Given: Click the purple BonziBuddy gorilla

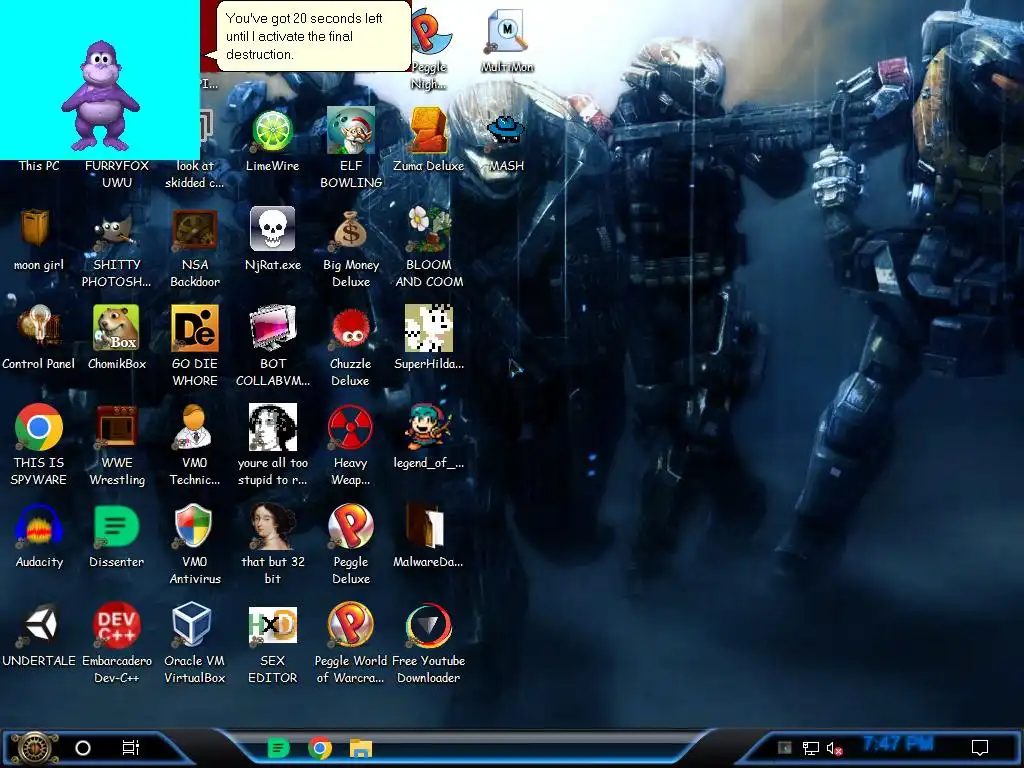Looking at the screenshot, I should 100,96.
